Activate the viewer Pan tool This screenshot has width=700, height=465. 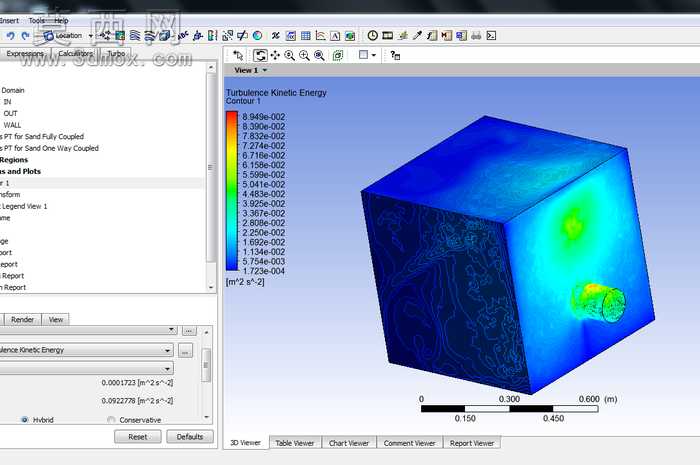coord(275,55)
